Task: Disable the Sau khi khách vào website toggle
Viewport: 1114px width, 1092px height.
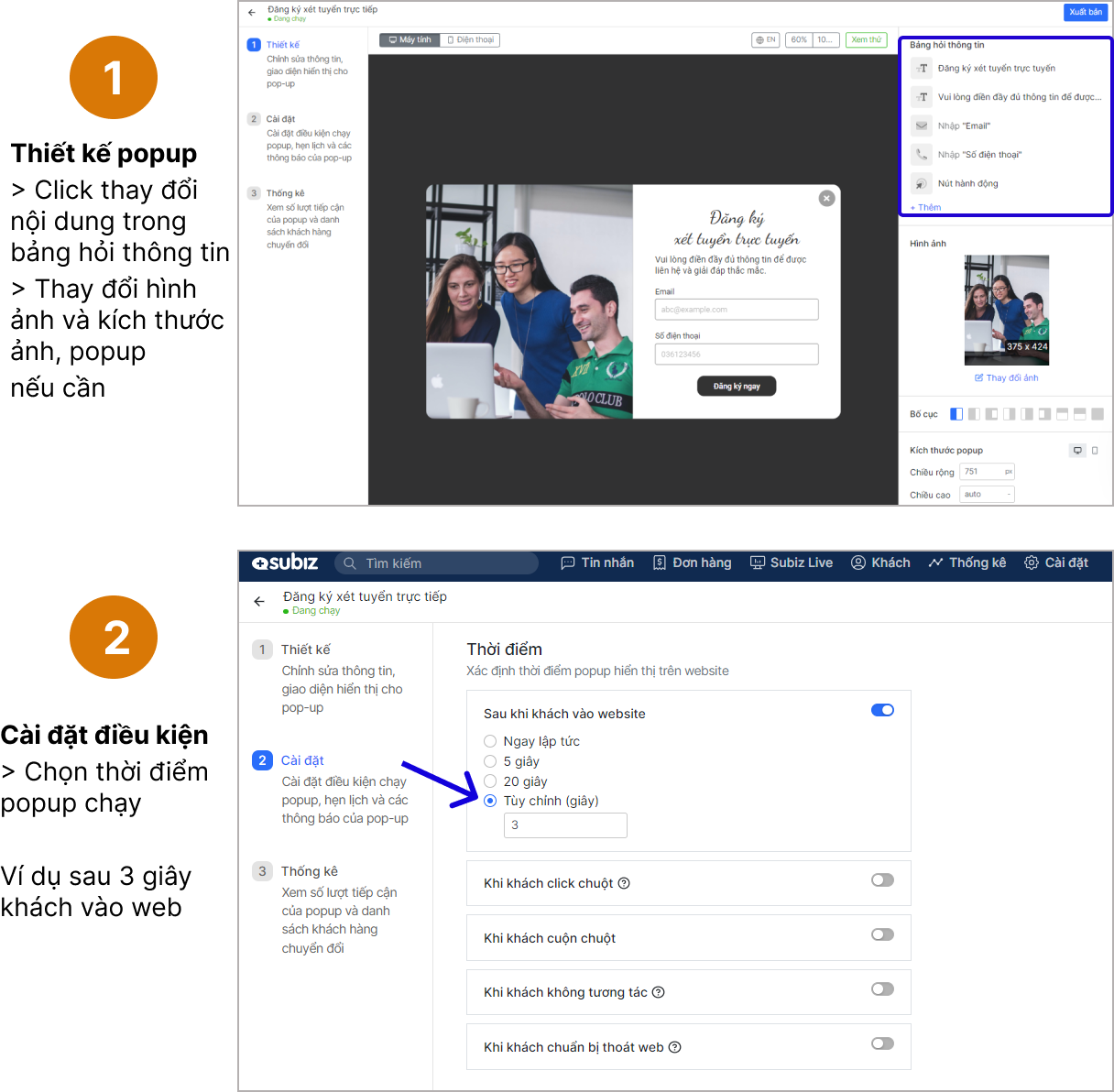Action: [882, 711]
